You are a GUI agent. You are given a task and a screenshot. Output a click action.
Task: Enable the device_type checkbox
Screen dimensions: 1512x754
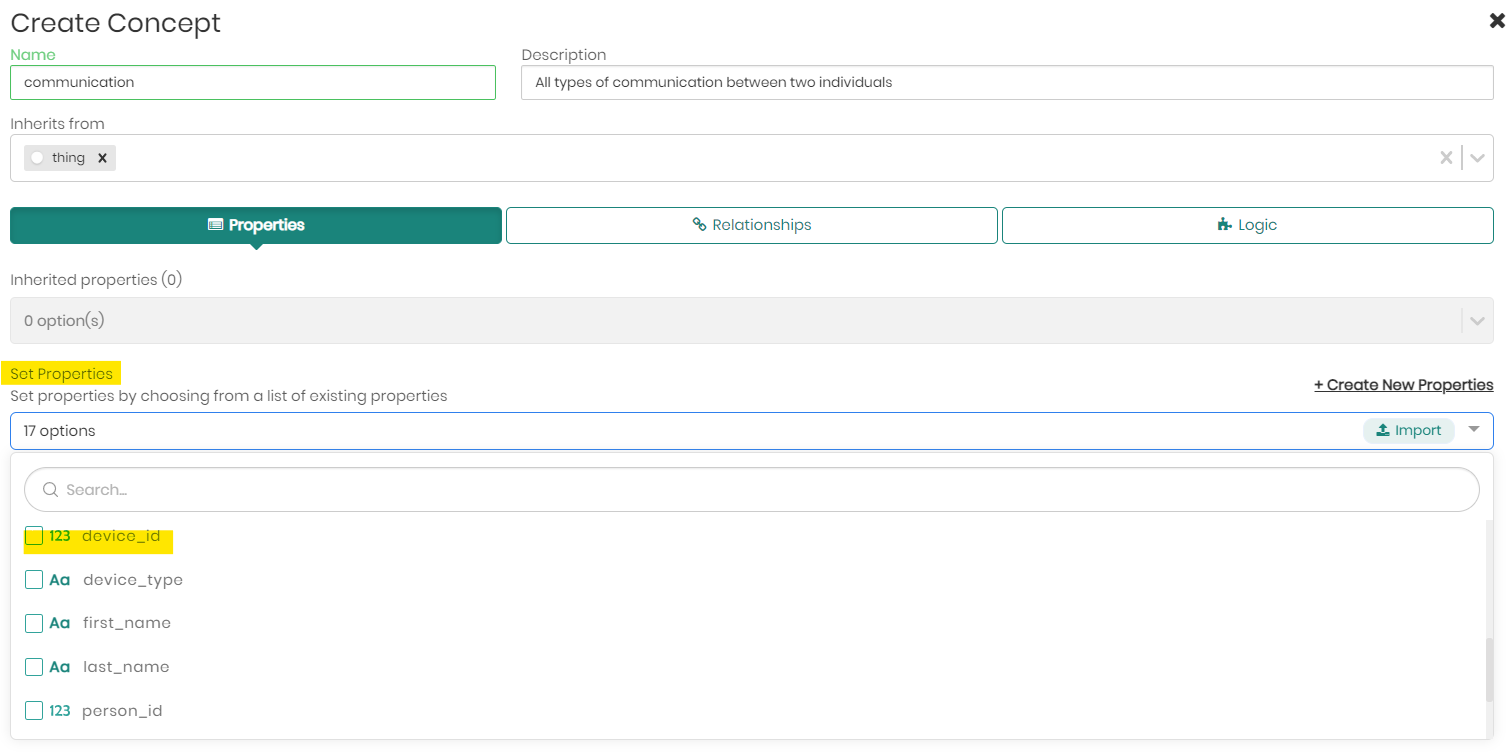point(34,580)
